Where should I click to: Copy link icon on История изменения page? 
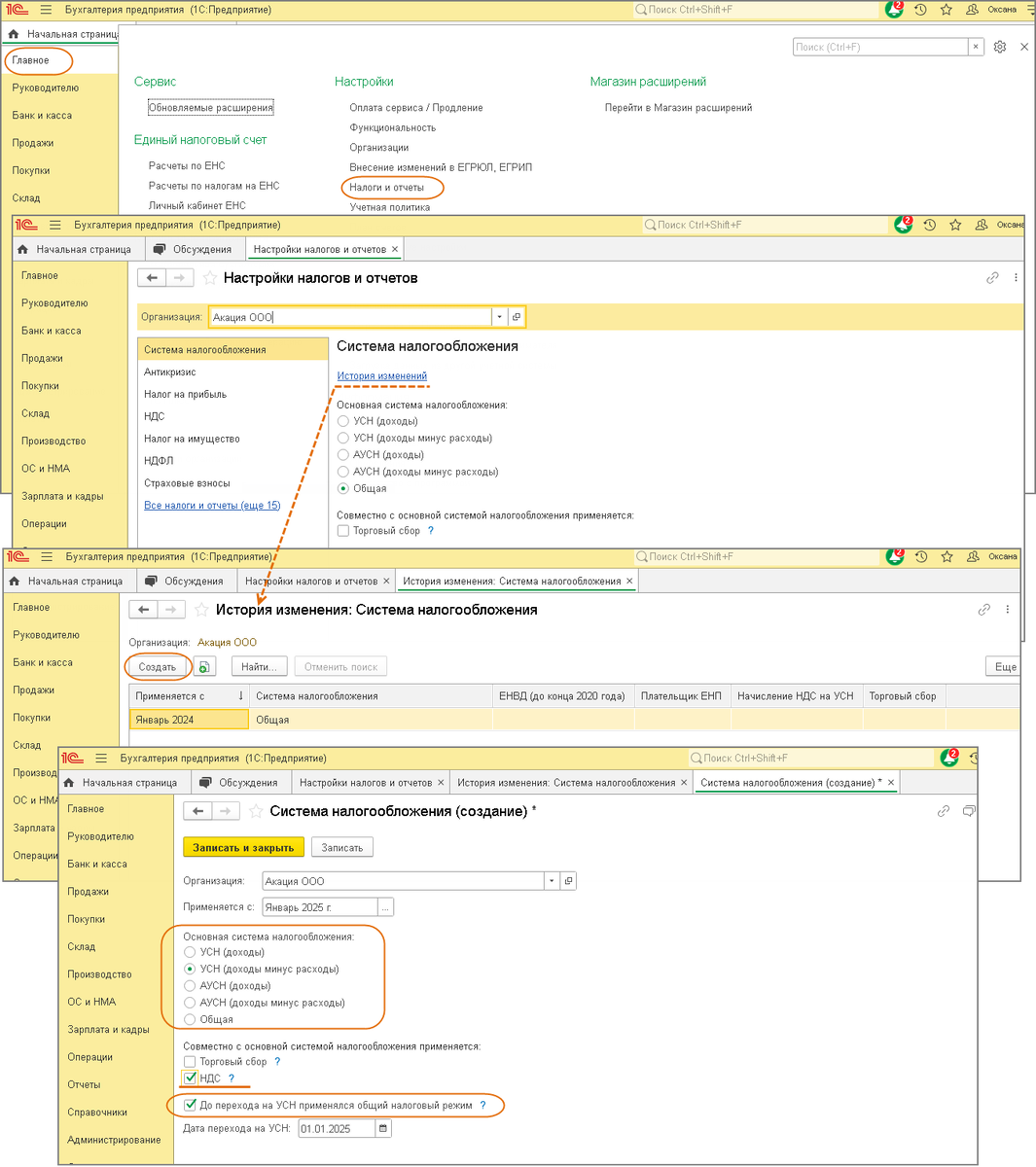(983, 610)
